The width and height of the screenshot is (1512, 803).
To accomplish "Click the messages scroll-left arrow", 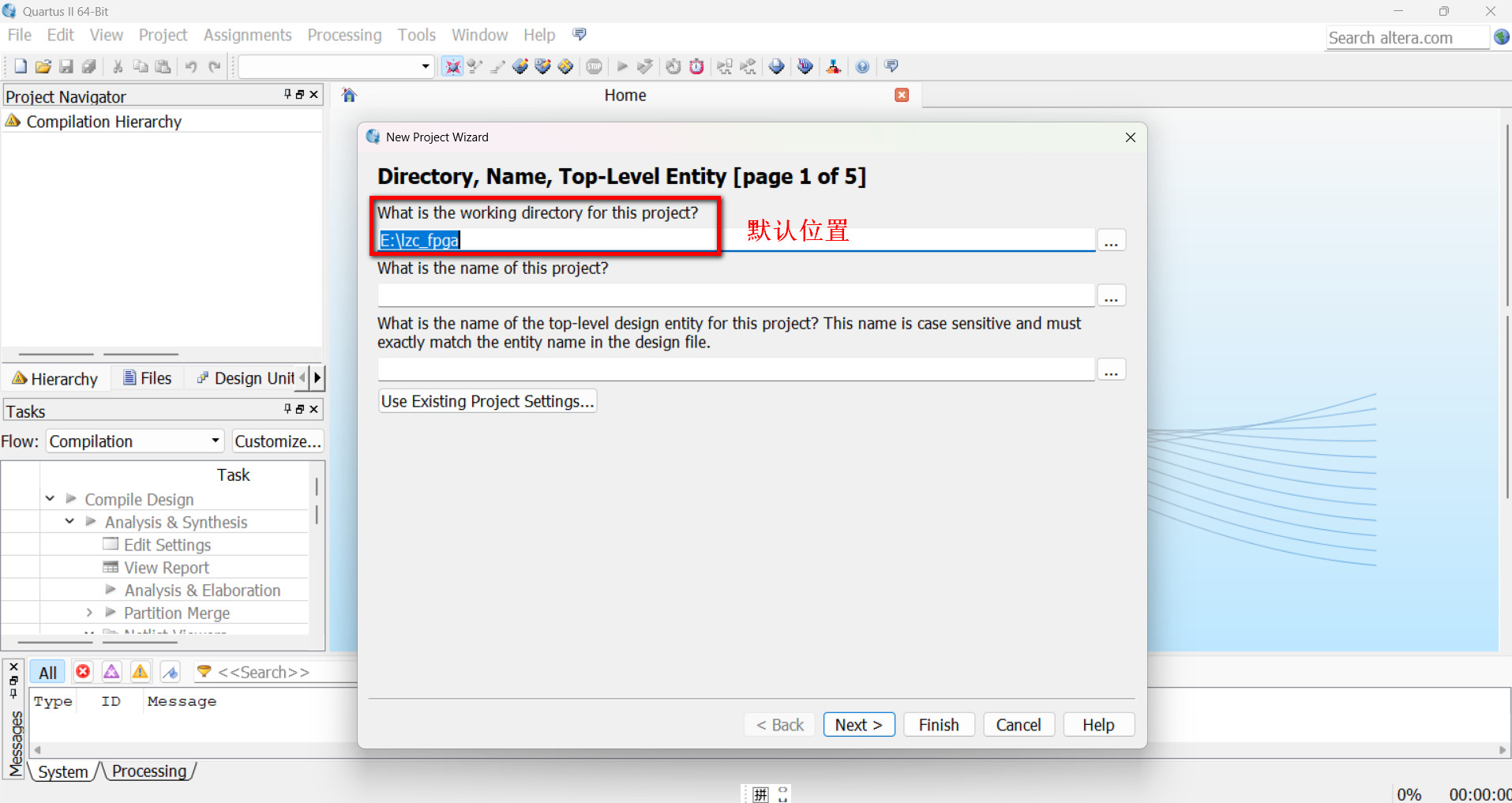I will point(37,750).
